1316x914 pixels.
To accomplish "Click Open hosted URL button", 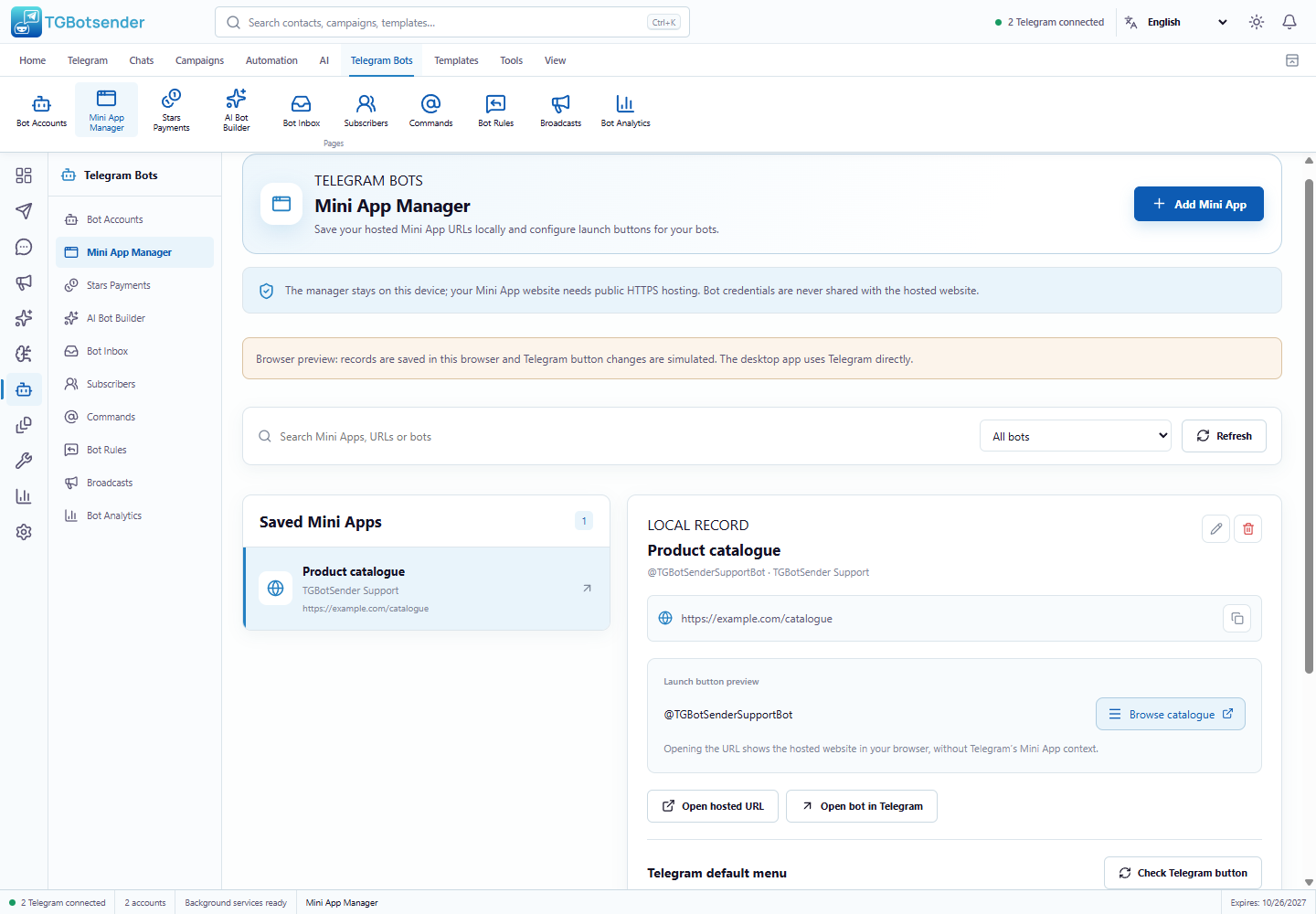I will click(713, 806).
